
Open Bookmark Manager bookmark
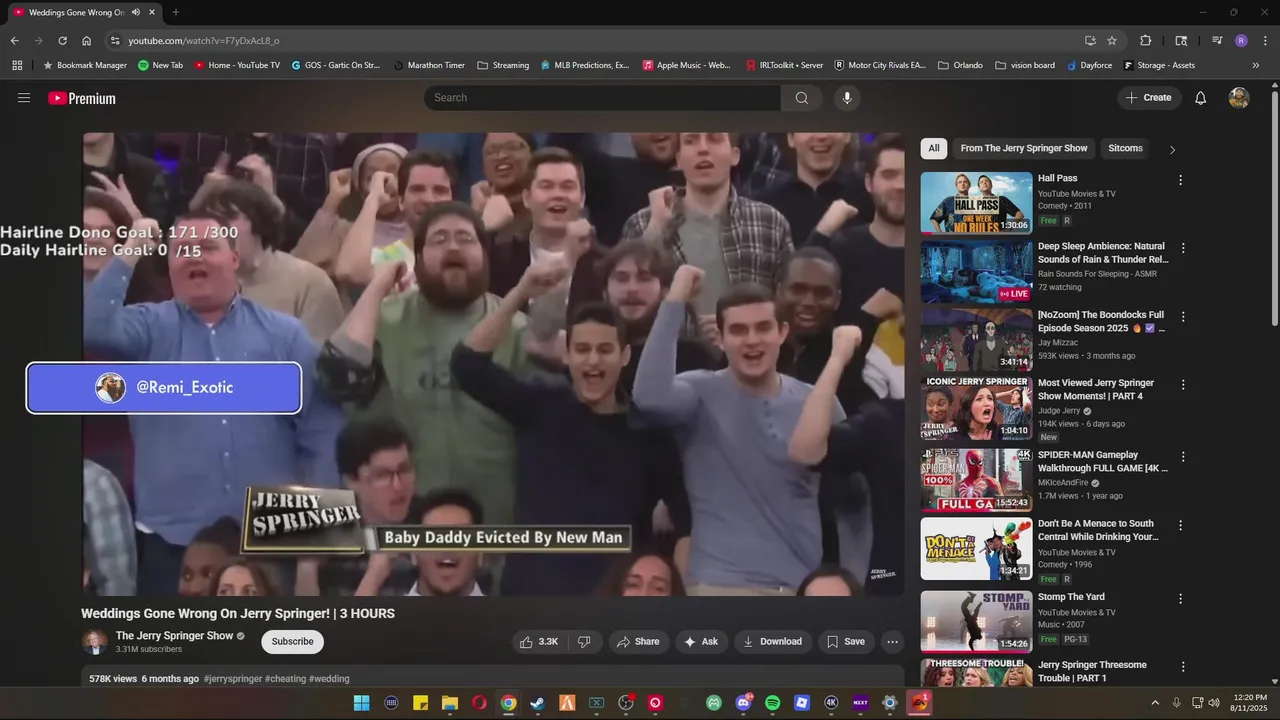(84, 65)
